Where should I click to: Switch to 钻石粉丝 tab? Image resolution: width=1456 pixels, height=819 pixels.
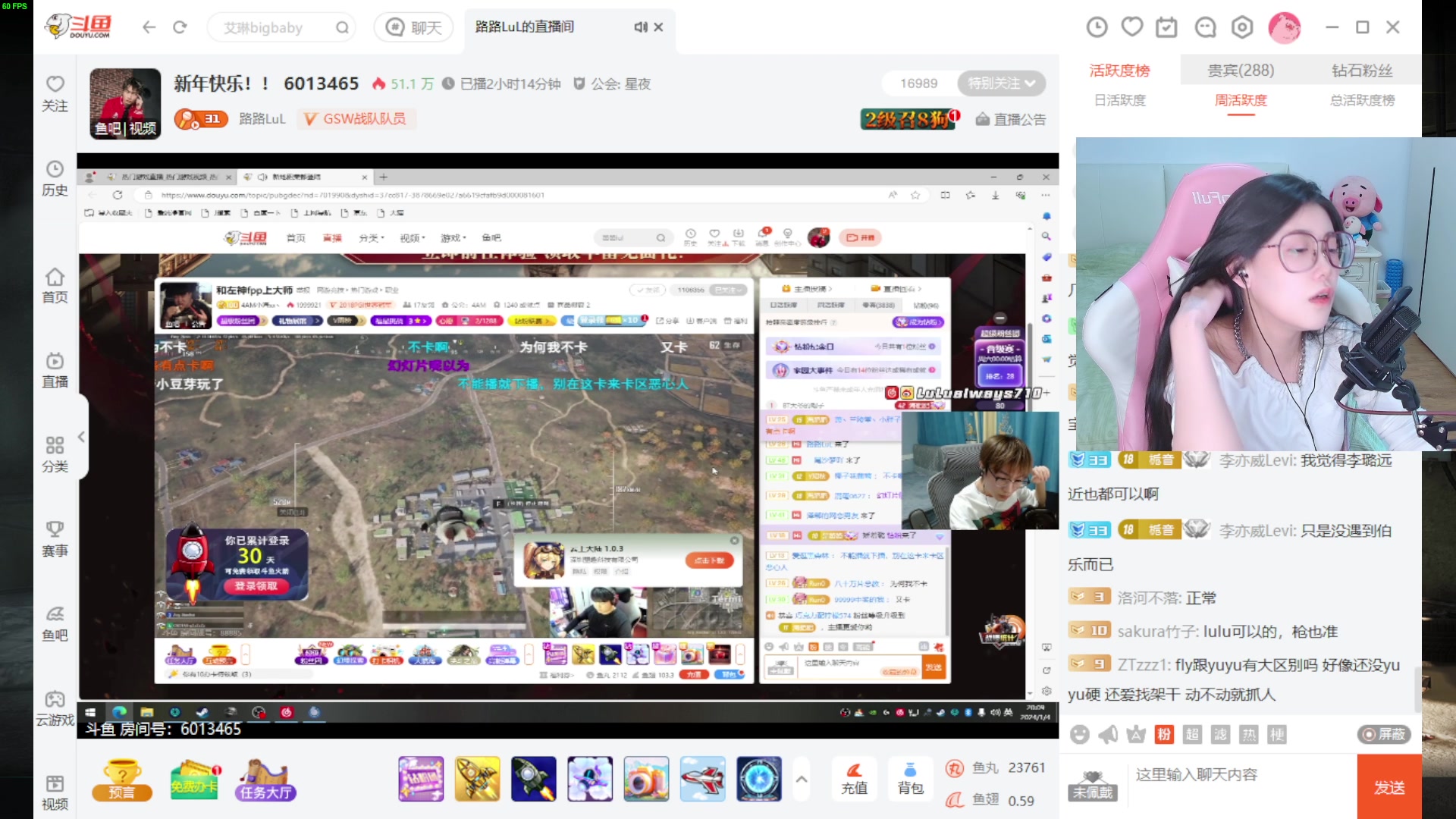1362,71
